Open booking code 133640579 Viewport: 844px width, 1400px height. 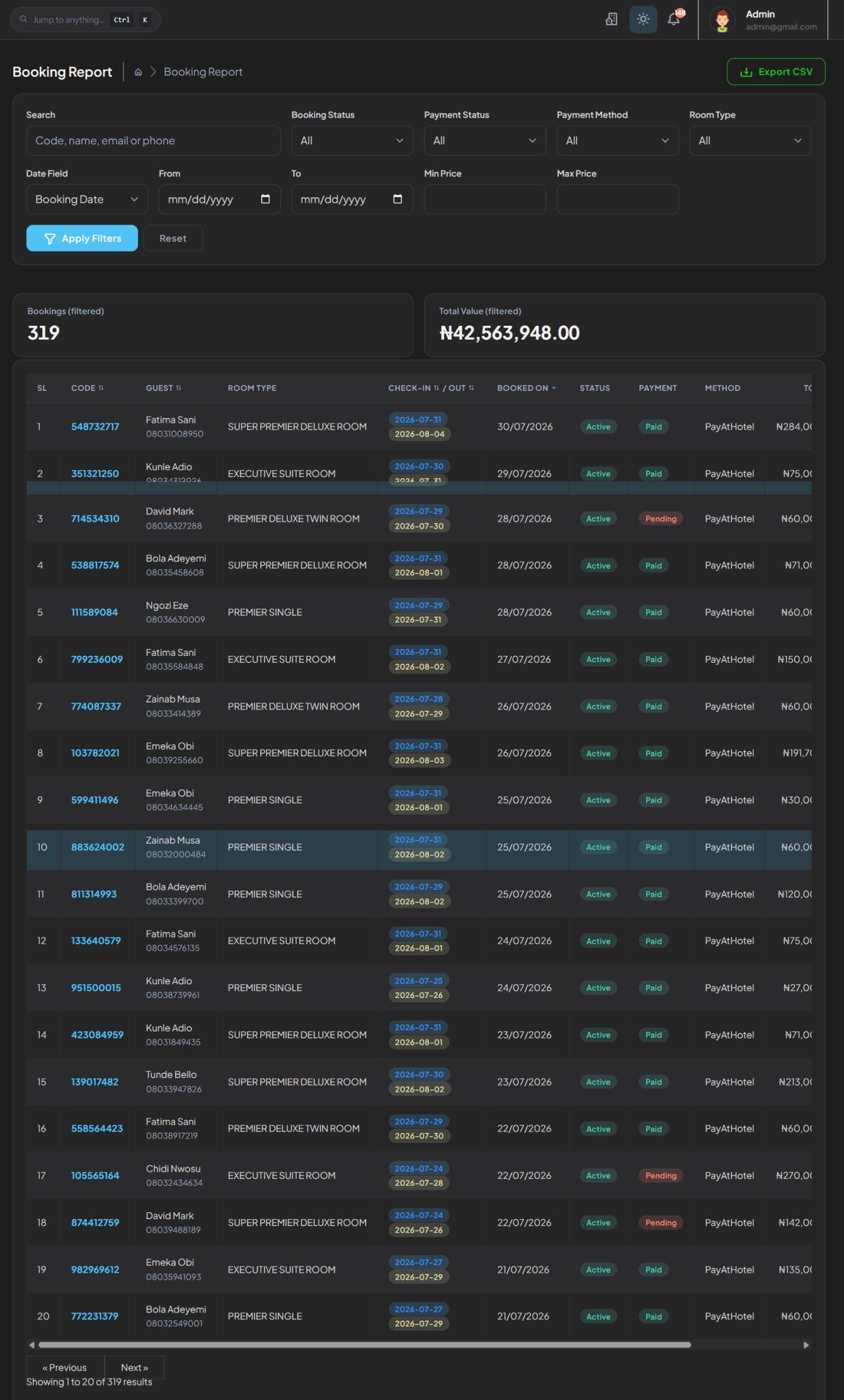[x=96, y=941]
